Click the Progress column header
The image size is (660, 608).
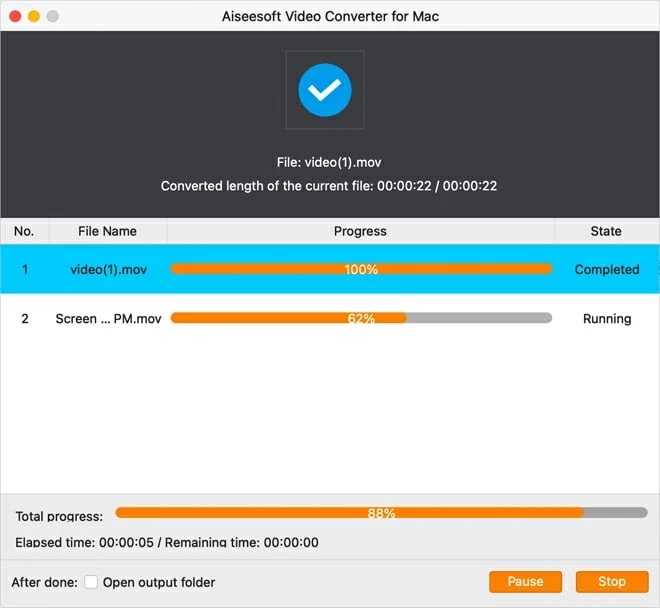click(360, 231)
